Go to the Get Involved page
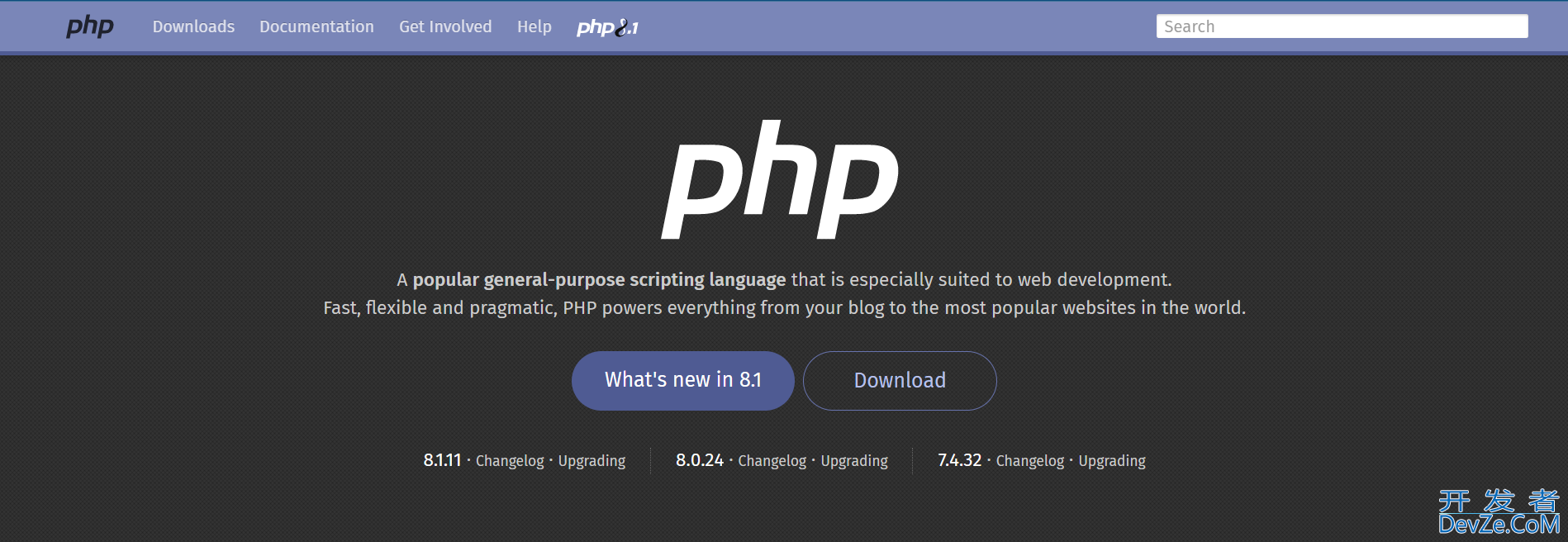 [445, 26]
